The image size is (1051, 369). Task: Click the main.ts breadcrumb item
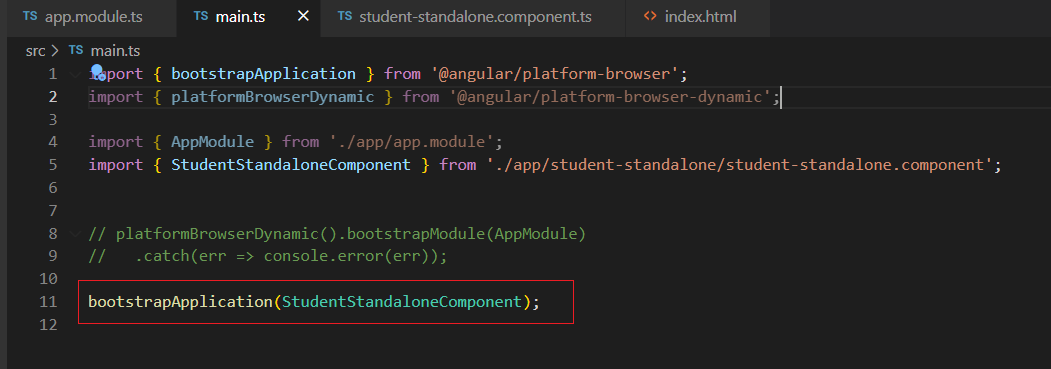coord(115,50)
